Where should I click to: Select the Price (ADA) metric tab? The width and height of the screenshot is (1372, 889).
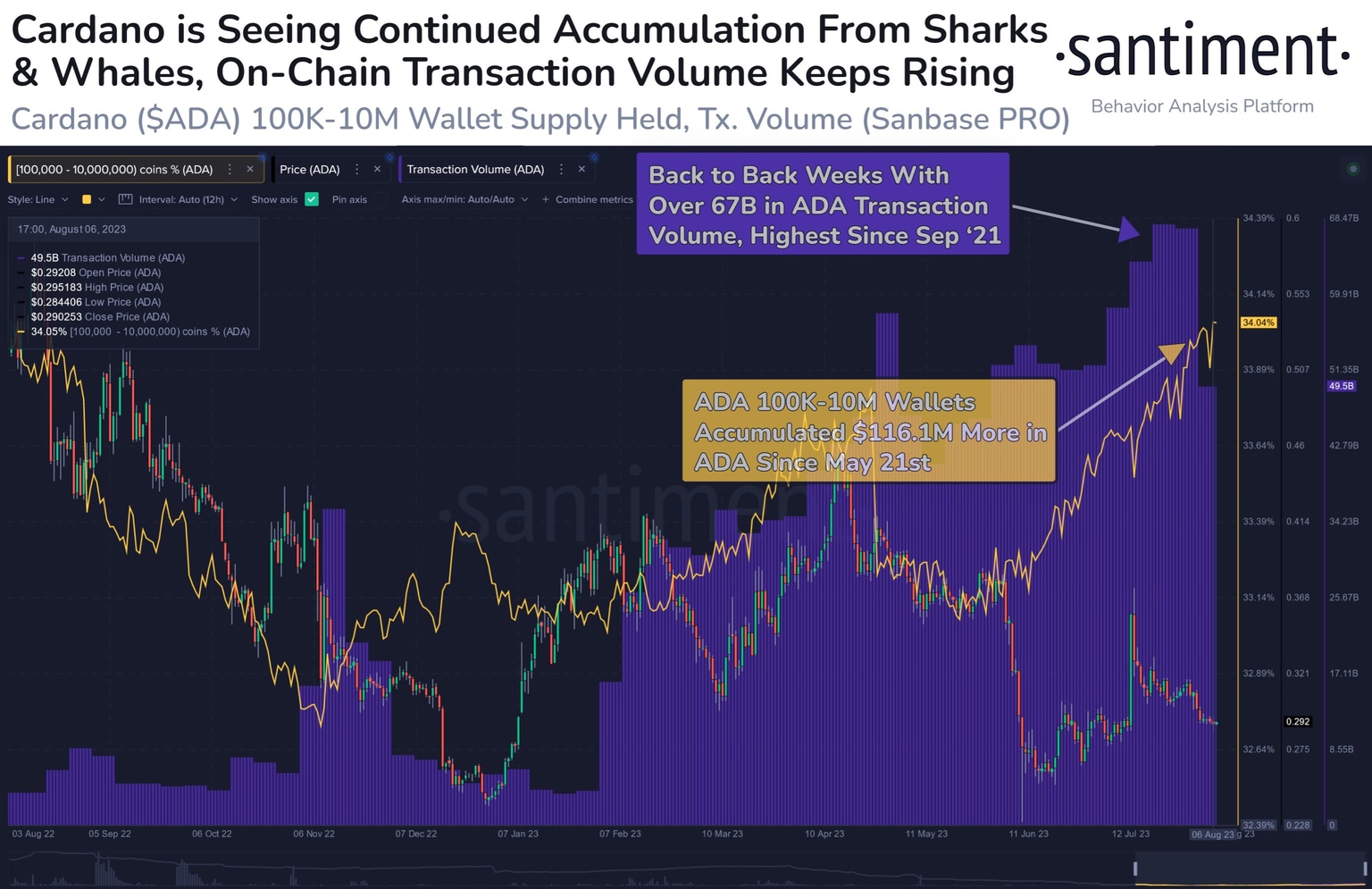[x=310, y=169]
